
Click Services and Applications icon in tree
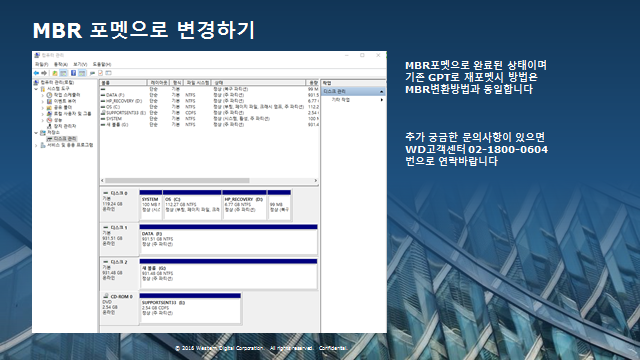coord(43,145)
